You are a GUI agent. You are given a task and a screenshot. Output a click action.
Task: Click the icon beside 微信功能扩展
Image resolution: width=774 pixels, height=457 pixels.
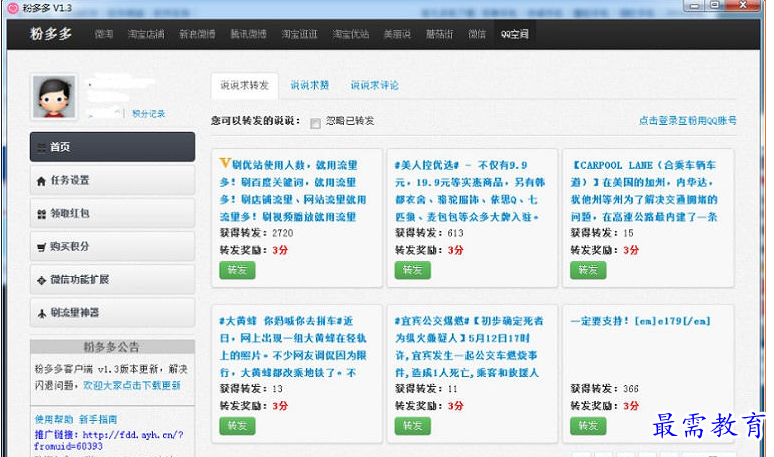pos(41,280)
